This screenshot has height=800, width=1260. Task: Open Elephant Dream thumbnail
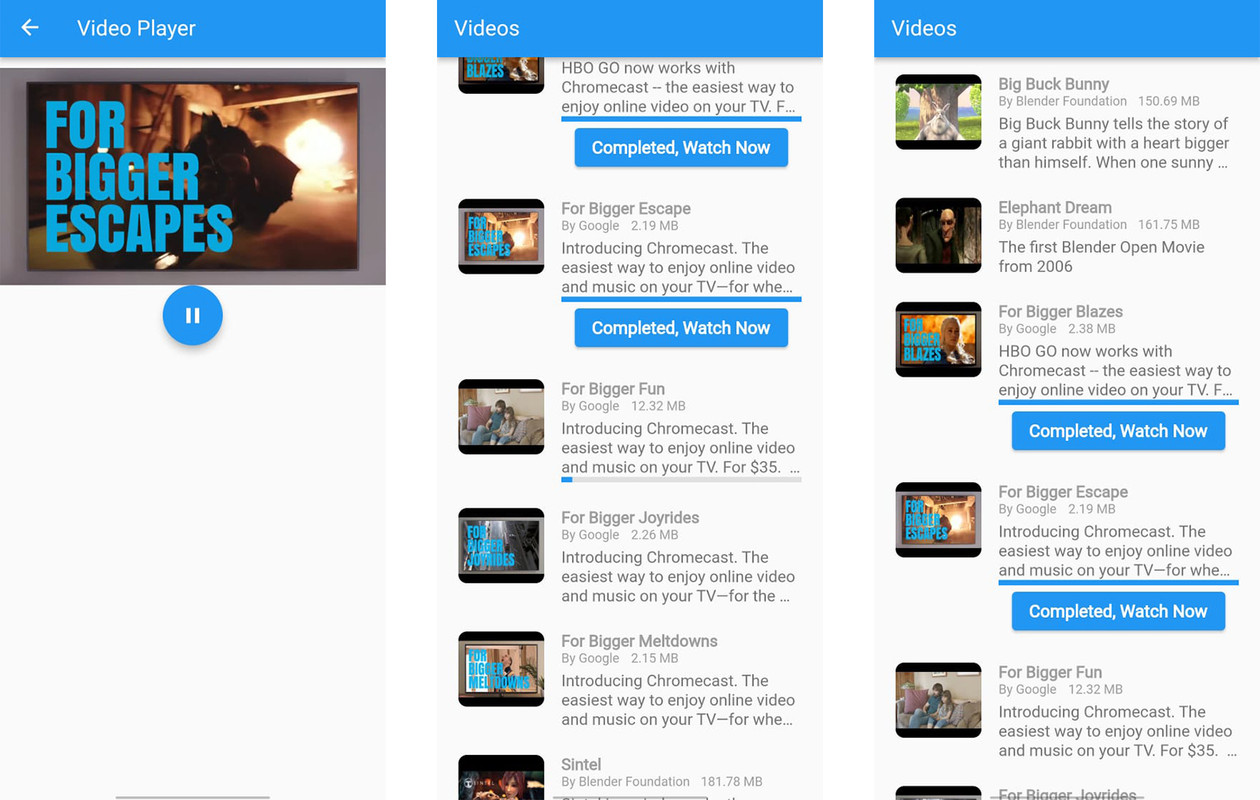click(938, 236)
